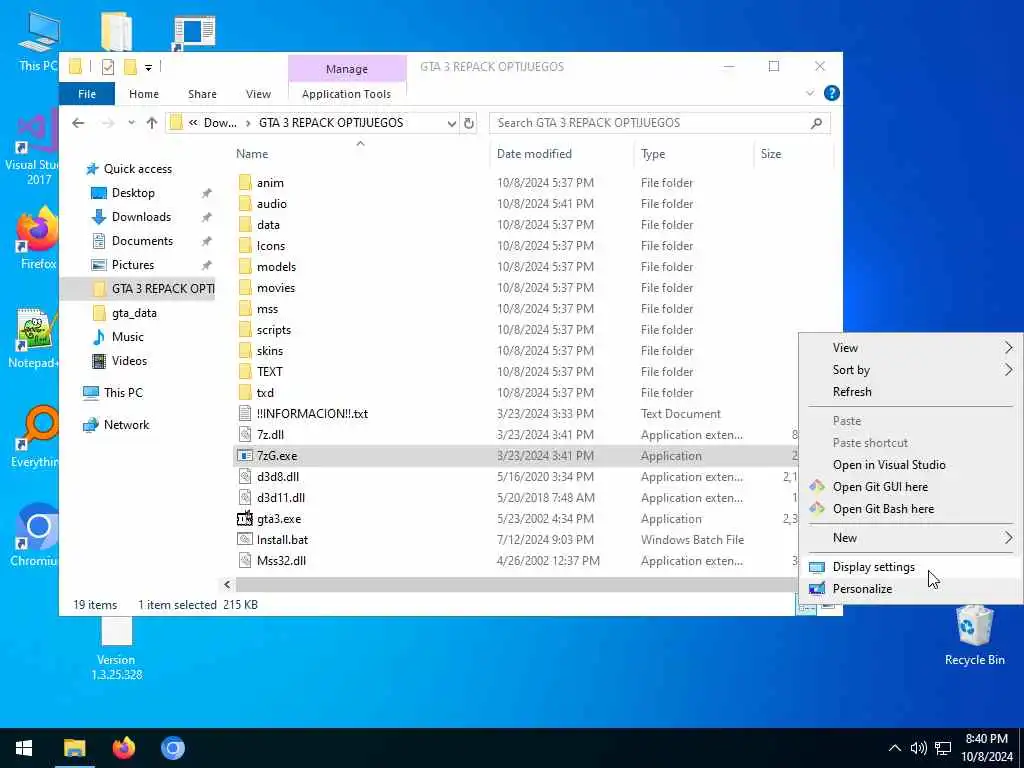Select the d3d8.dll file row
The height and width of the screenshot is (768, 1024).
(516, 477)
